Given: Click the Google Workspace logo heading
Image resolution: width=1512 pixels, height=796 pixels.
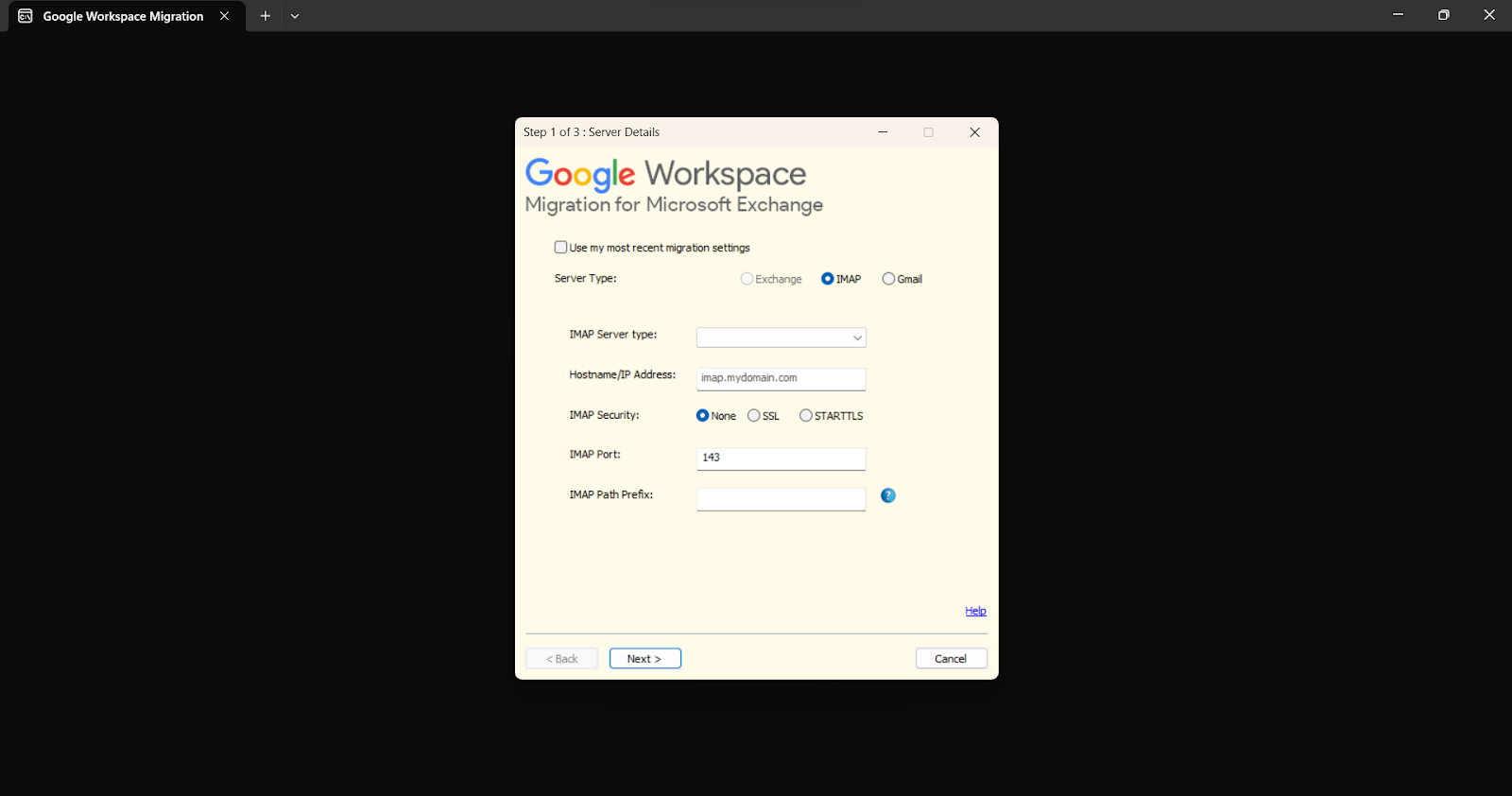Looking at the screenshot, I should pyautogui.click(x=665, y=174).
